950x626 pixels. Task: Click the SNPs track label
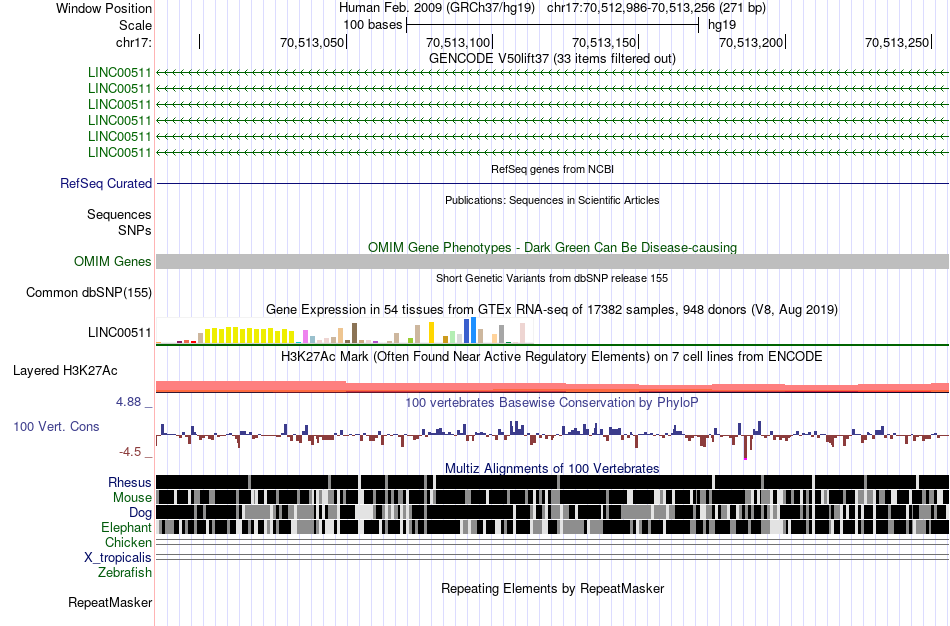pyautogui.click(x=135, y=230)
